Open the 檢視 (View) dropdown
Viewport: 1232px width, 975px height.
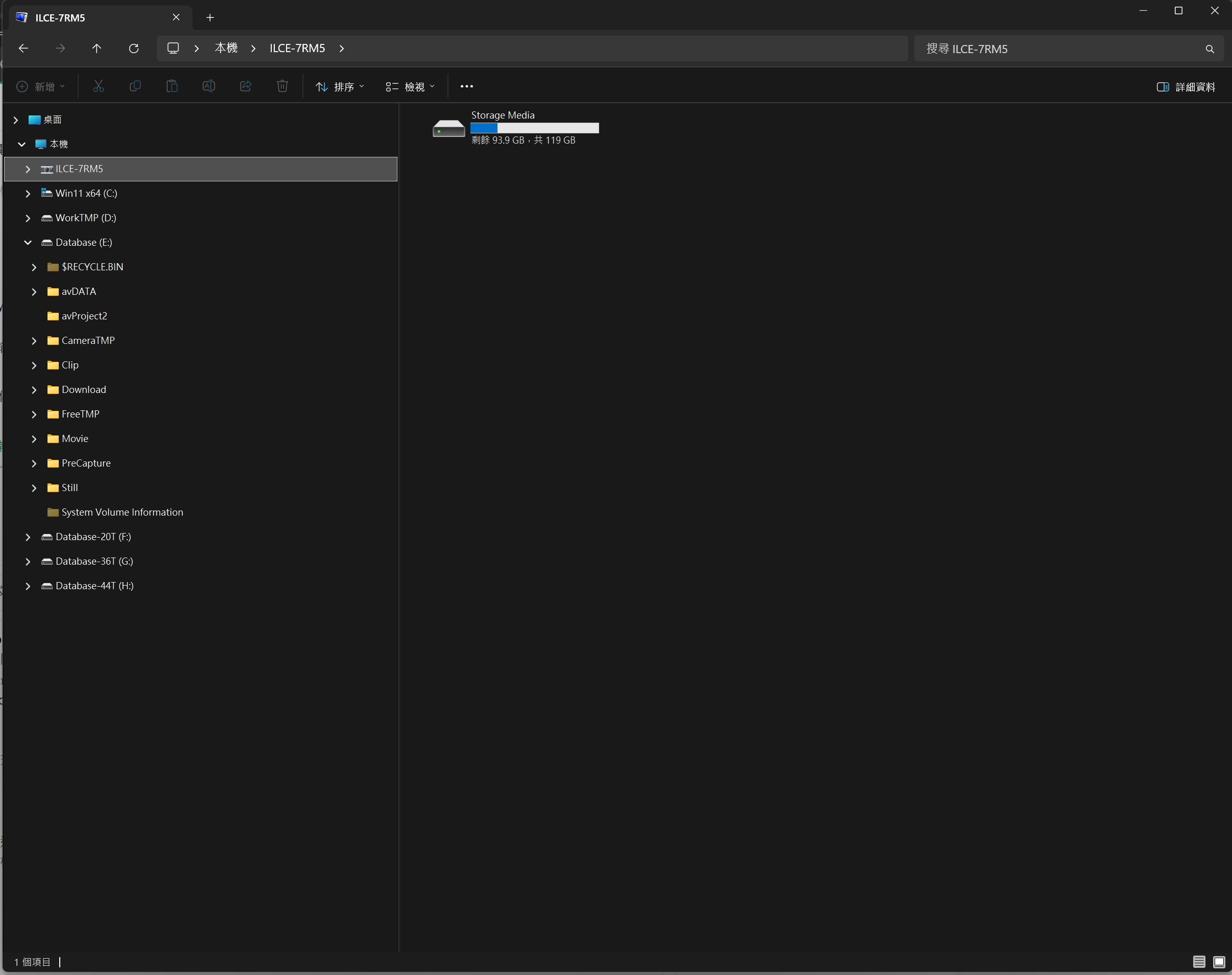410,87
